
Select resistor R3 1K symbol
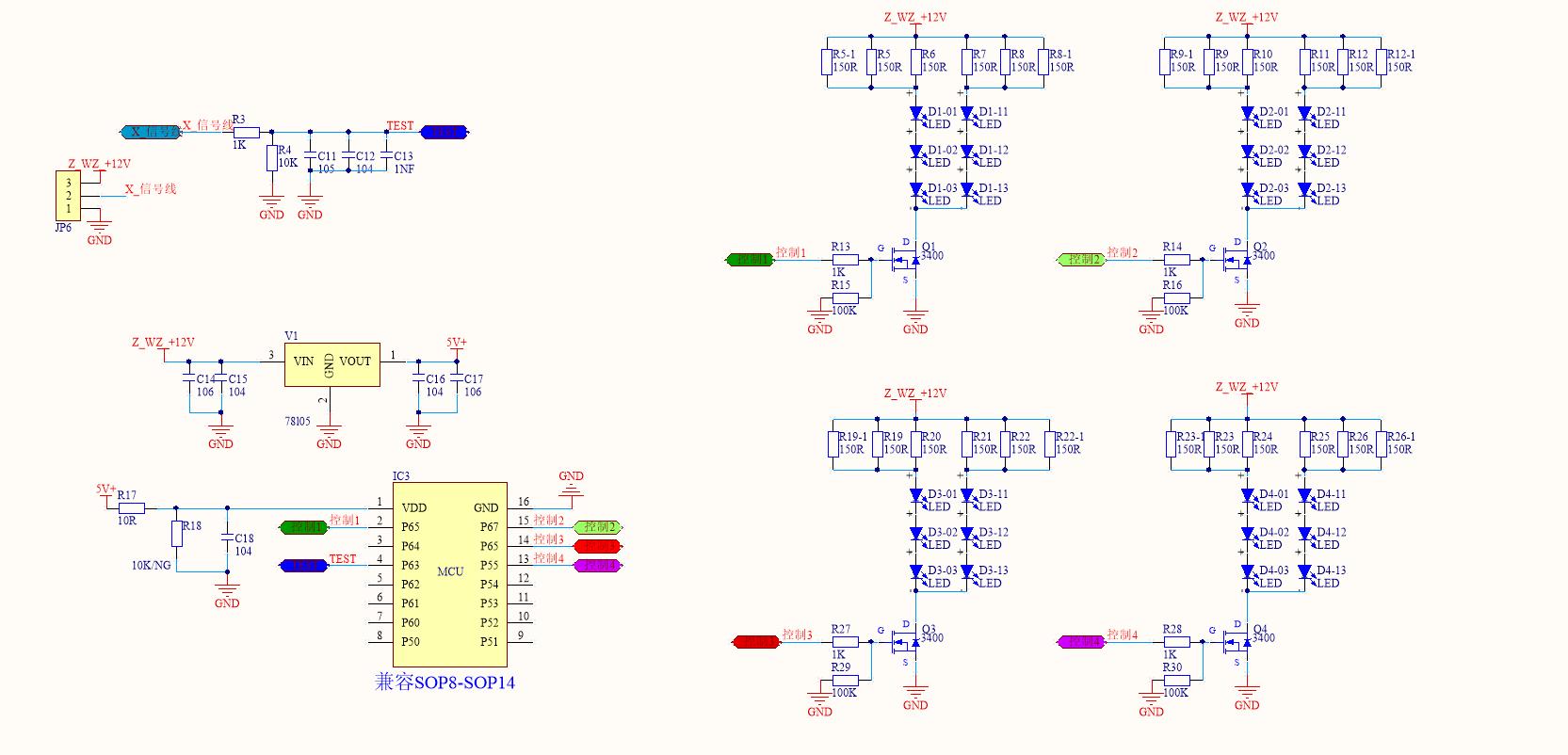point(246,133)
